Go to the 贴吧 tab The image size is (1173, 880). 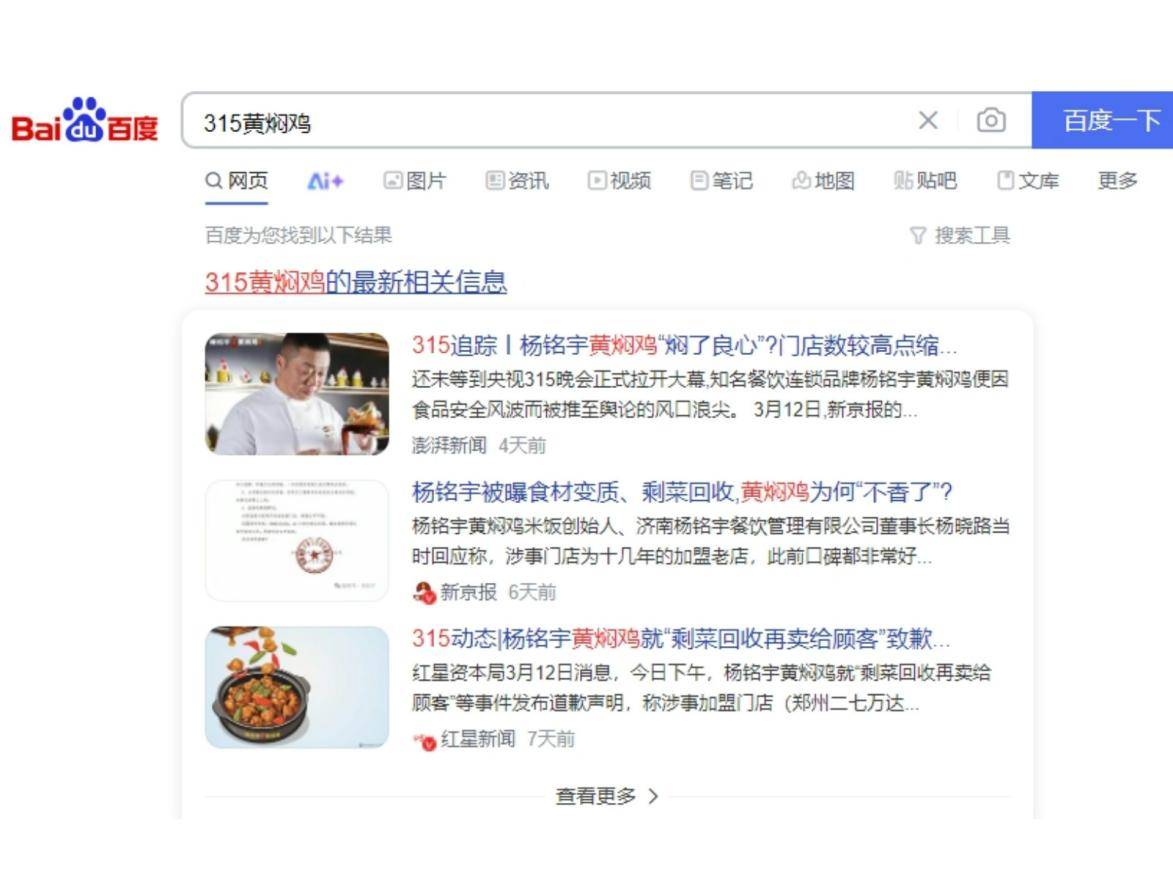tap(925, 180)
